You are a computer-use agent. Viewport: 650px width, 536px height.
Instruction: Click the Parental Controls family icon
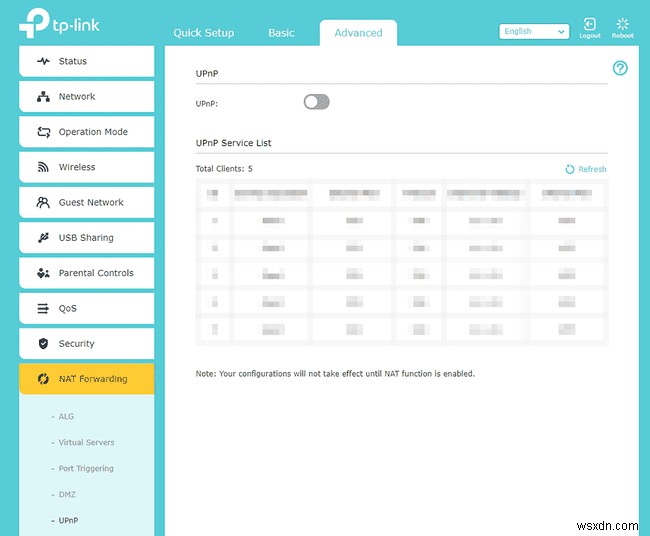click(43, 273)
